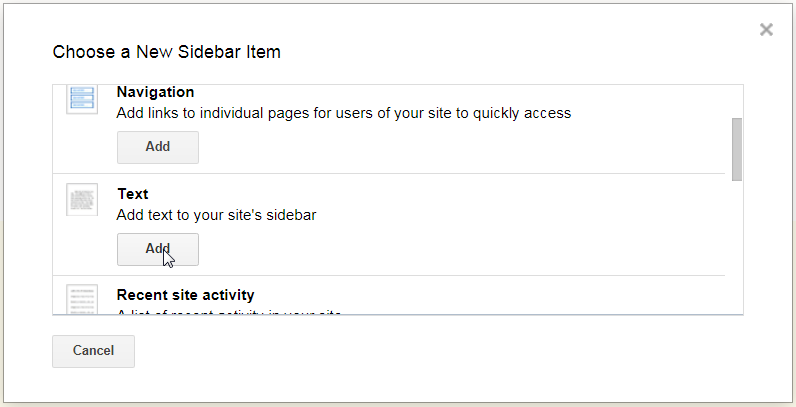Click the Text item thumbnail icon
The image size is (796, 407).
82,199
